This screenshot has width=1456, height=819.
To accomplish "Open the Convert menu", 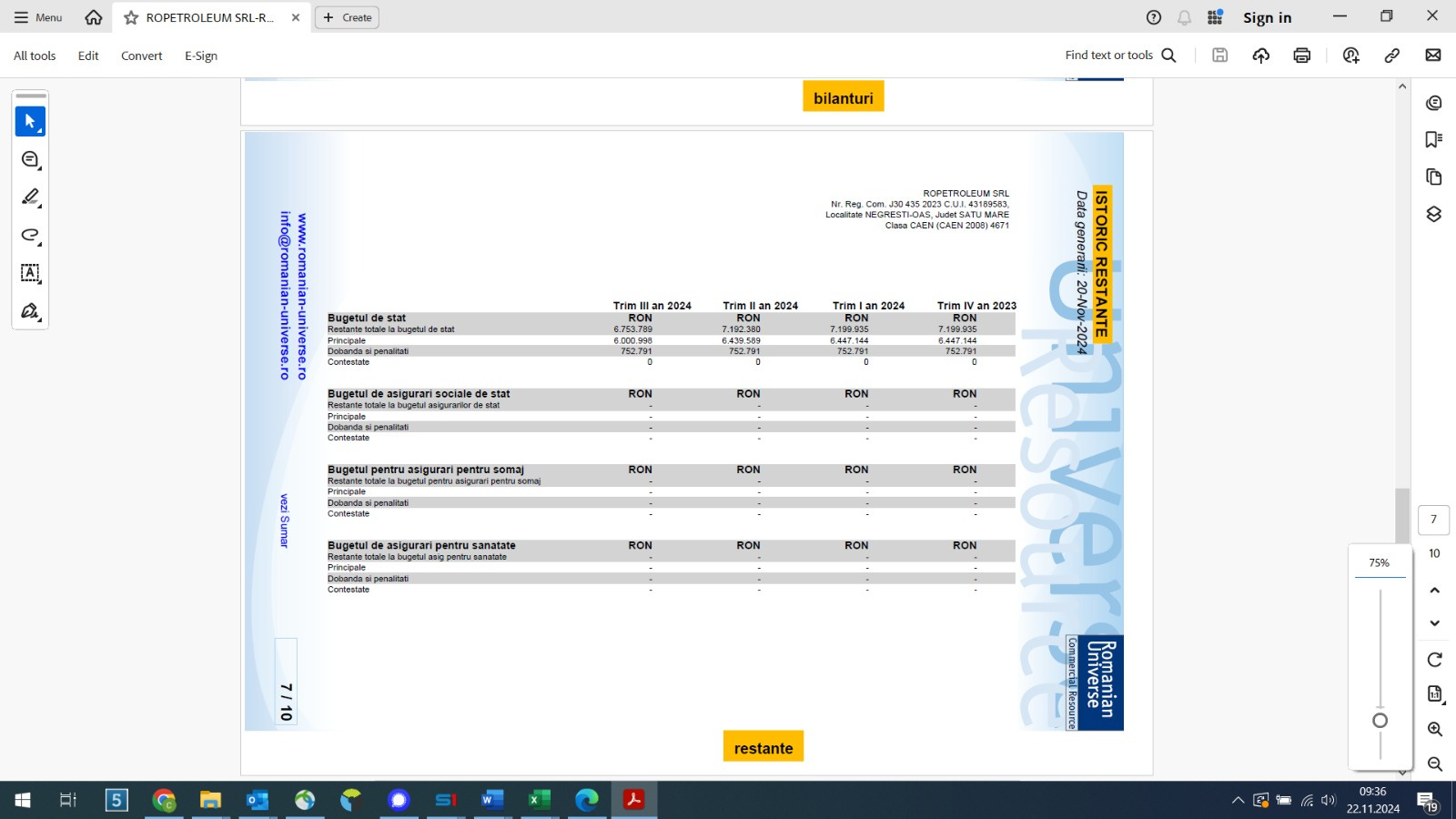I will pos(141,56).
